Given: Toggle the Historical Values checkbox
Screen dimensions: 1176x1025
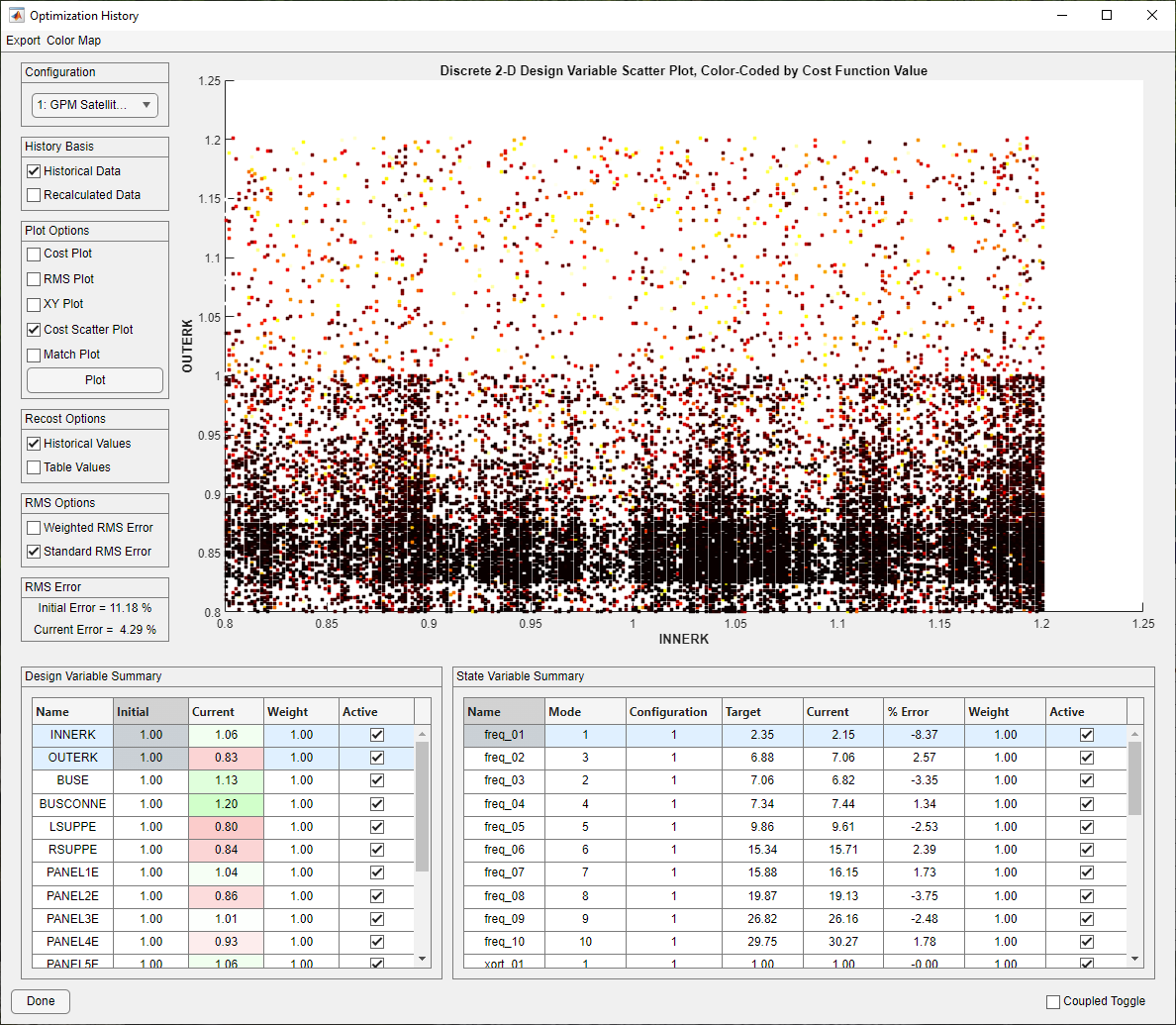Looking at the screenshot, I should coord(34,444).
